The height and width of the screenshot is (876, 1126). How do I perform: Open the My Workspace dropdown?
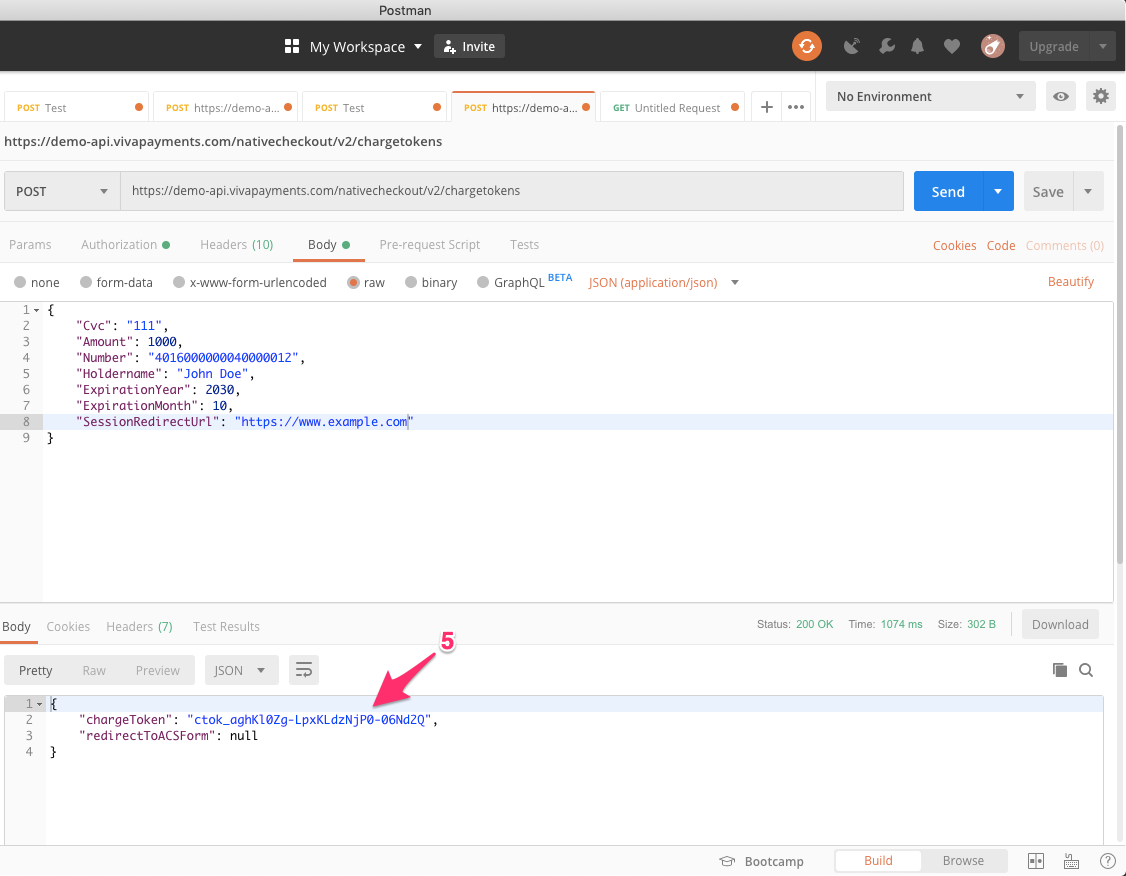[x=366, y=47]
